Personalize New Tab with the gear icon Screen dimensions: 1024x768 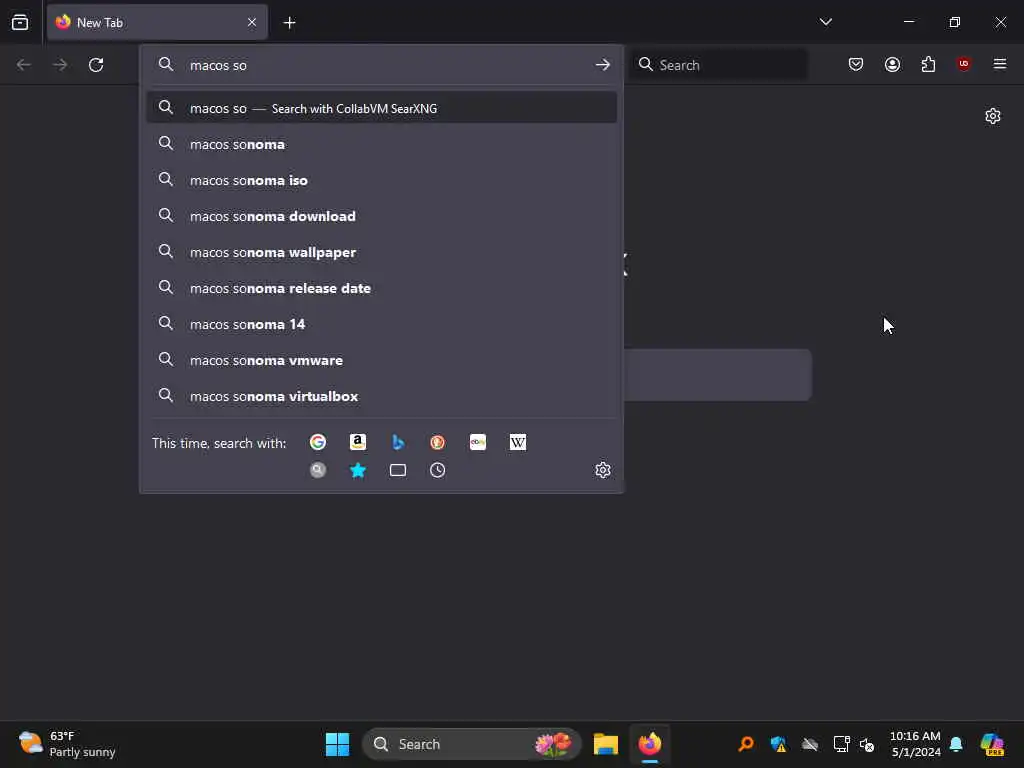[x=993, y=116]
